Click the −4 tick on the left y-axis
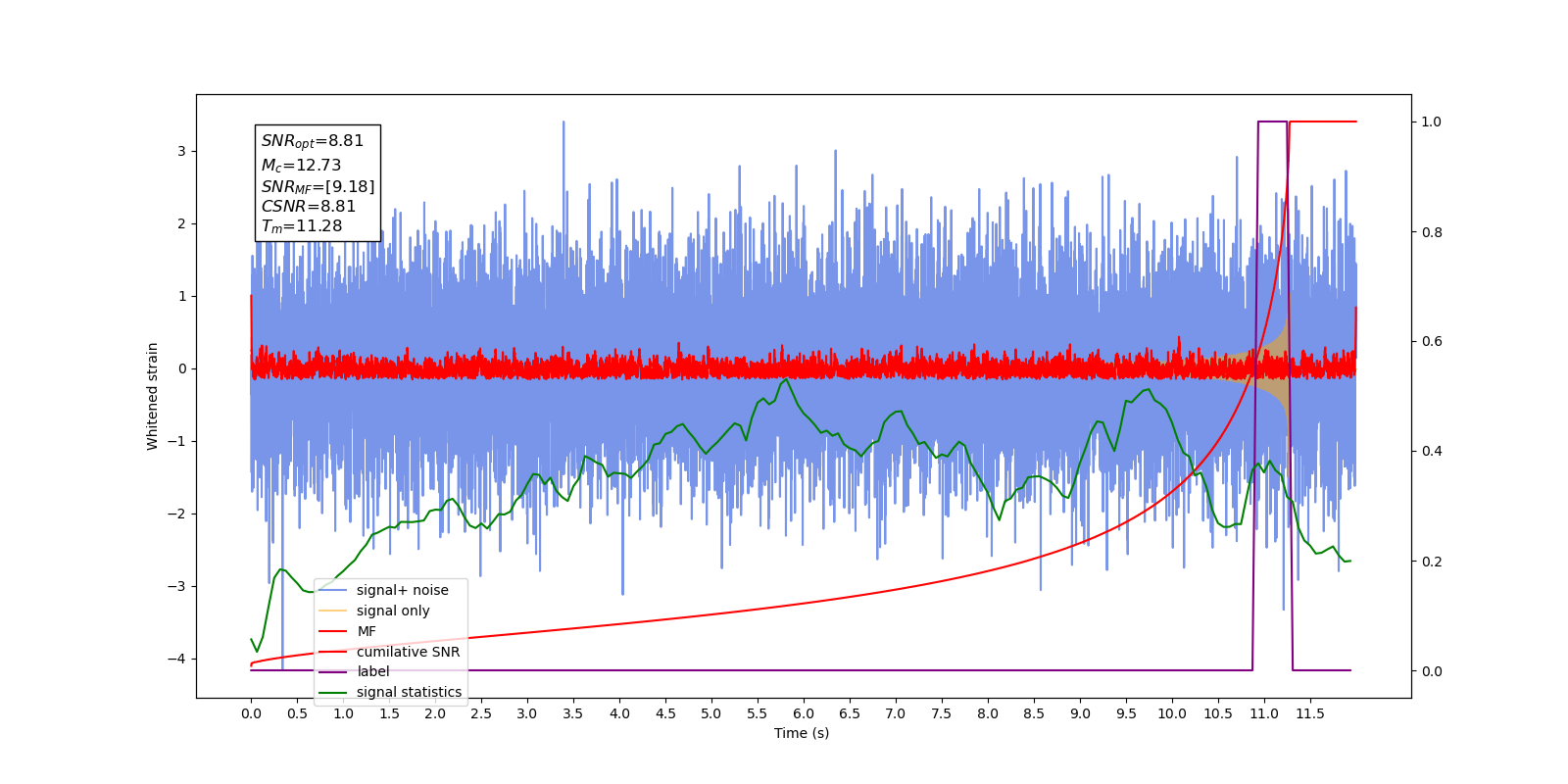The image size is (1568, 784). pos(175,659)
